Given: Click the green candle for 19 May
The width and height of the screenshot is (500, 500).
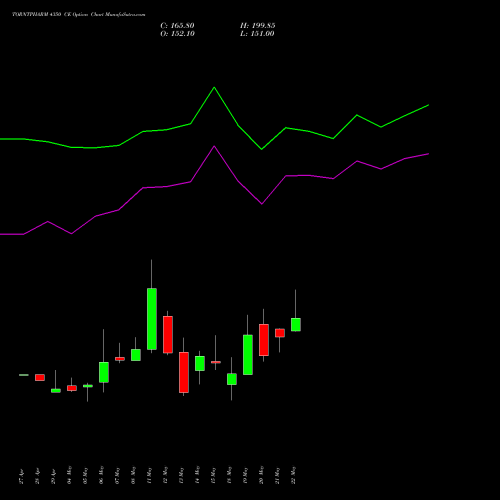Looking at the screenshot, I should tap(248, 355).
